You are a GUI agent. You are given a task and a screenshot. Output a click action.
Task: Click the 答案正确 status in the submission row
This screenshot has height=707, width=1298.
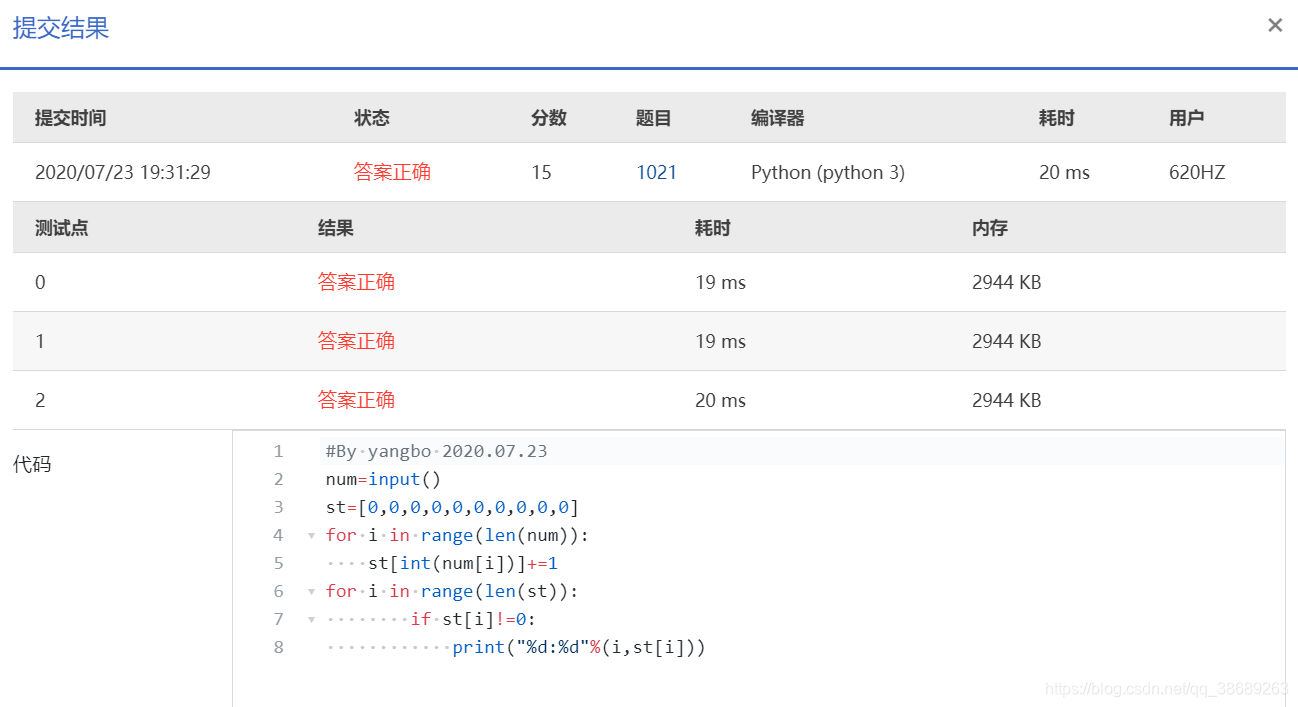tap(392, 172)
